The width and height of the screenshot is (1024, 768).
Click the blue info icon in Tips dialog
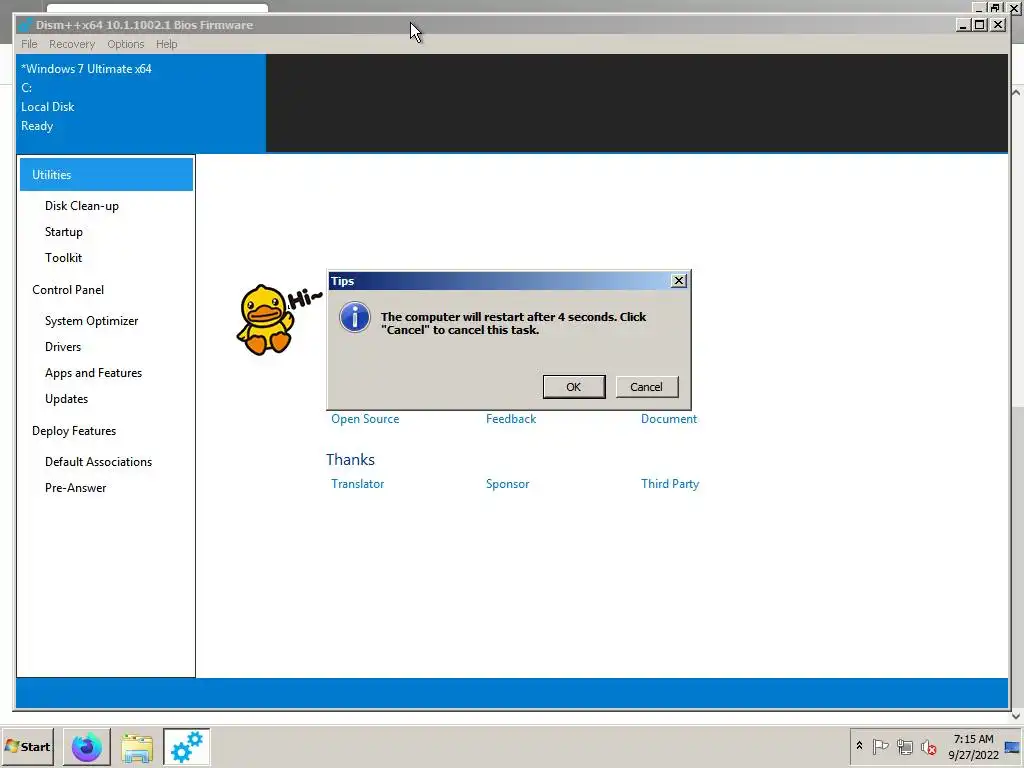click(355, 317)
